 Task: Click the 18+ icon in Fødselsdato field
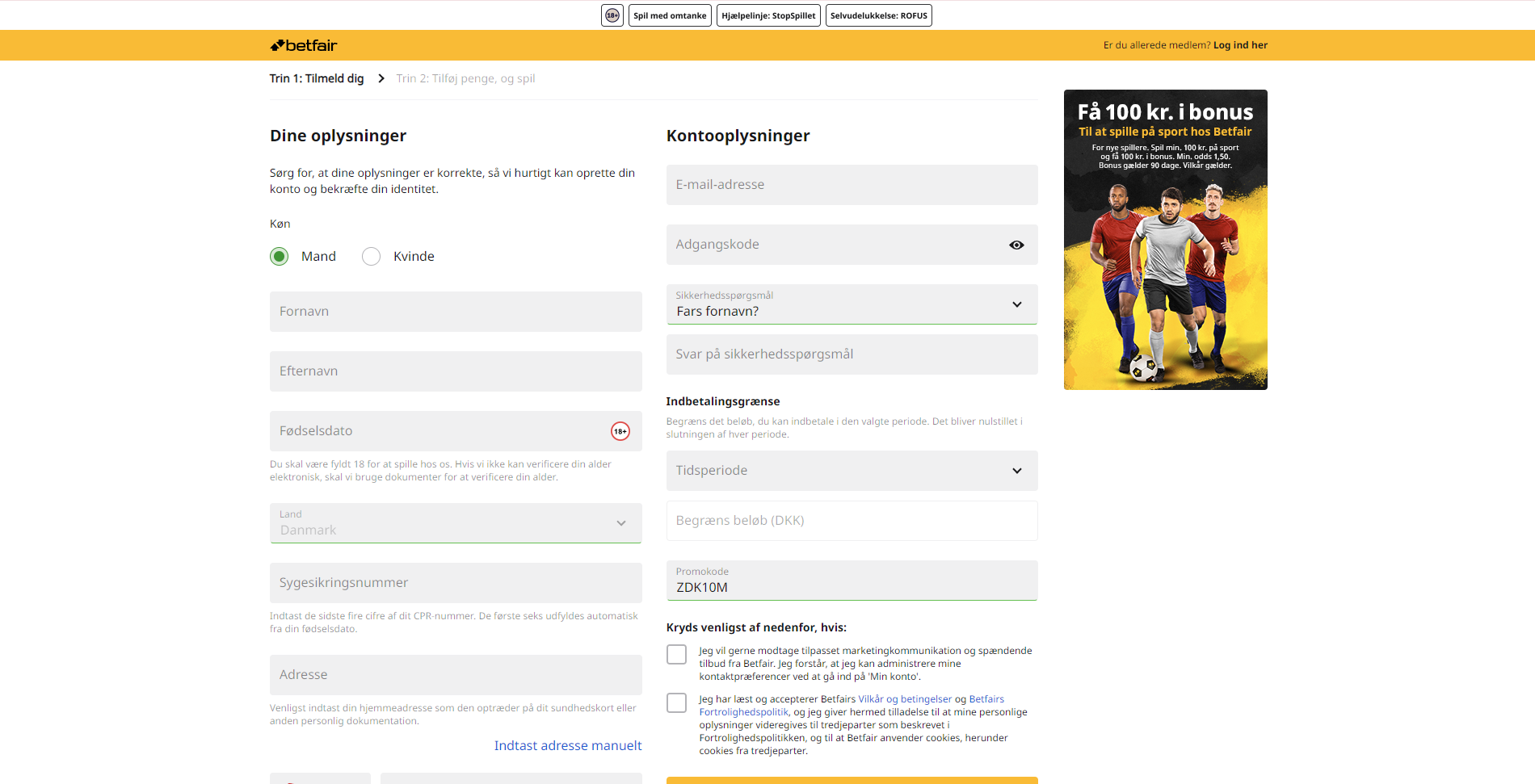click(x=620, y=431)
